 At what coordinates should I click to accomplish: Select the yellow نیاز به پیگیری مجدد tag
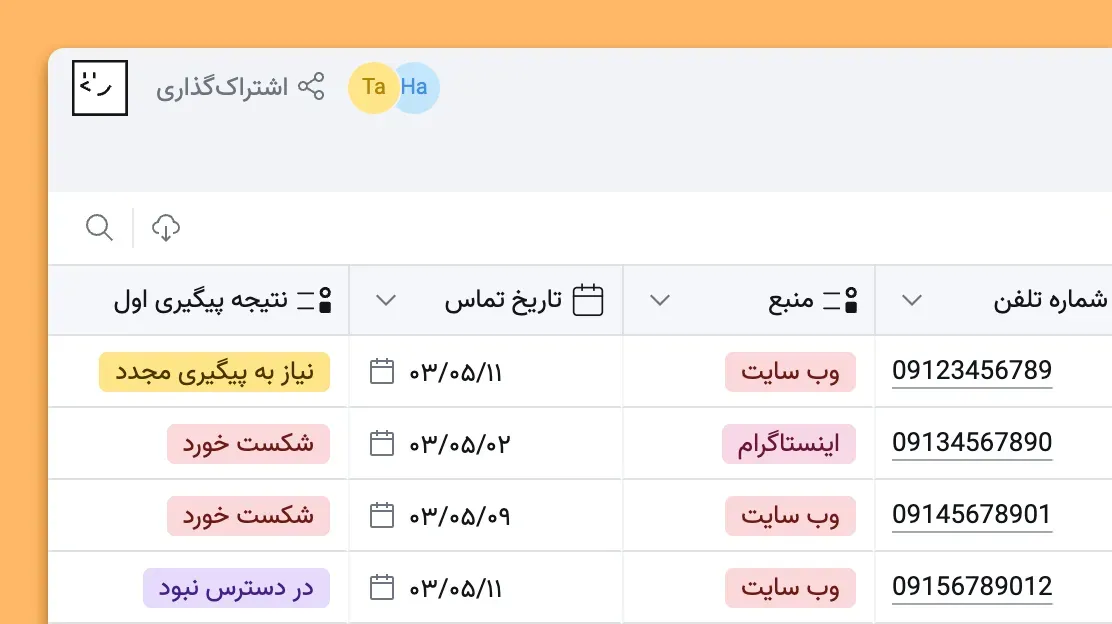click(214, 371)
